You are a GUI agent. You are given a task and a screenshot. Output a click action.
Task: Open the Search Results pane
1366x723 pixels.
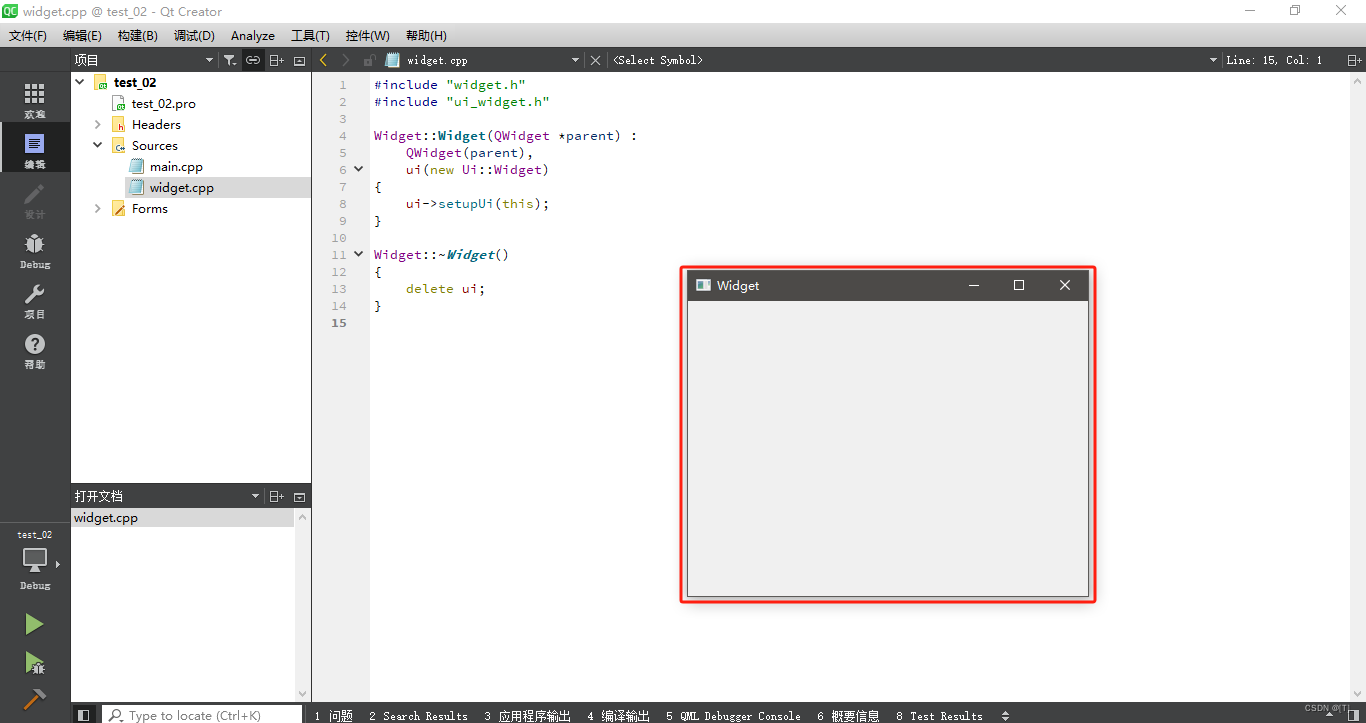point(418,715)
